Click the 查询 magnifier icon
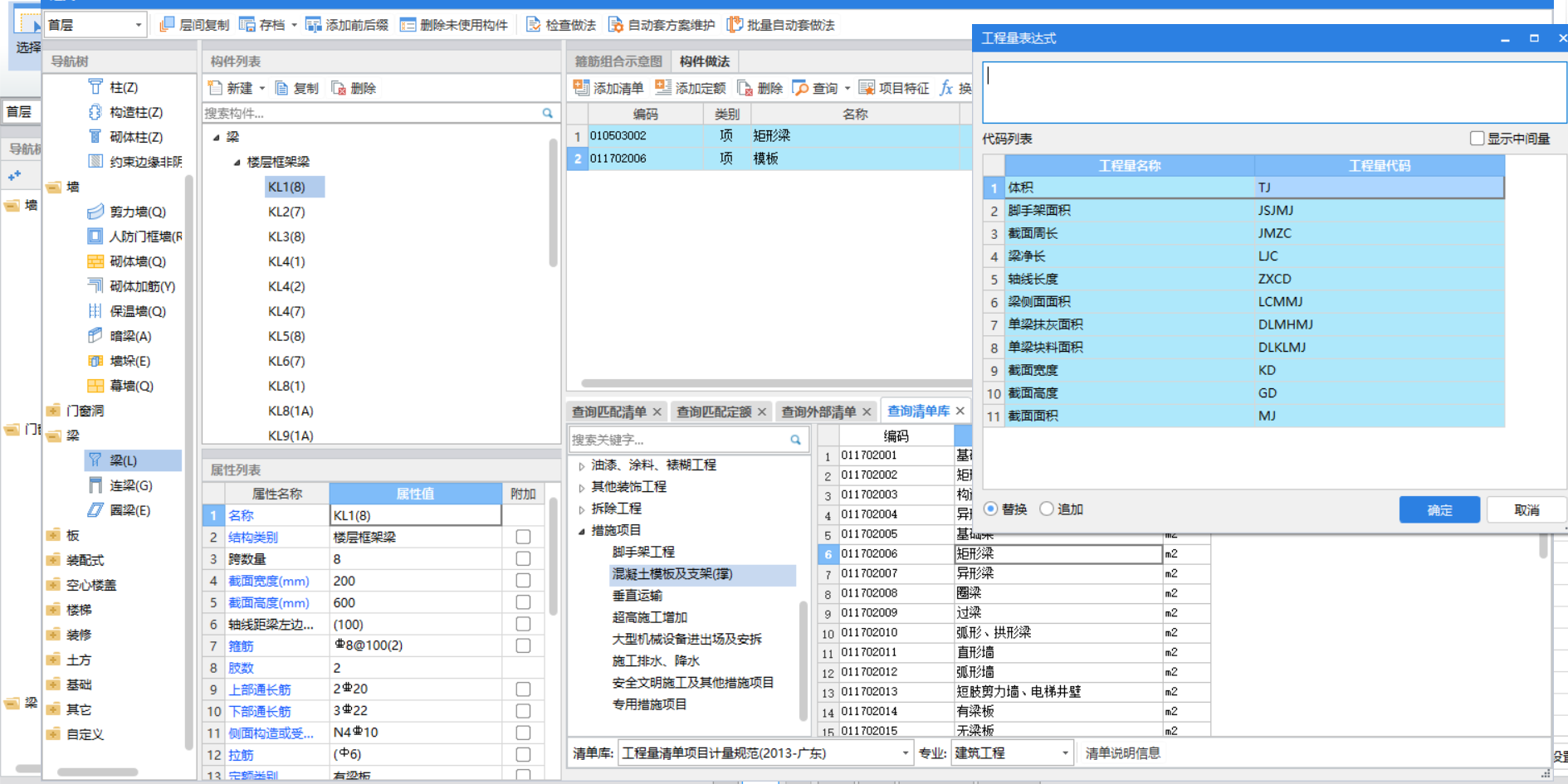Image resolution: width=1568 pixels, height=784 pixels. tap(800, 87)
